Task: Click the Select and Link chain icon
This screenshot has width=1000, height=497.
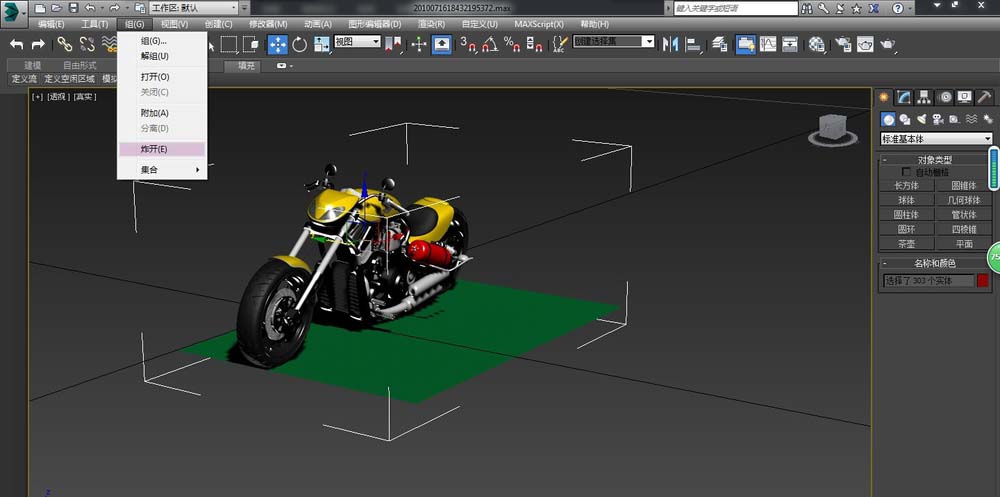Action: coord(64,44)
